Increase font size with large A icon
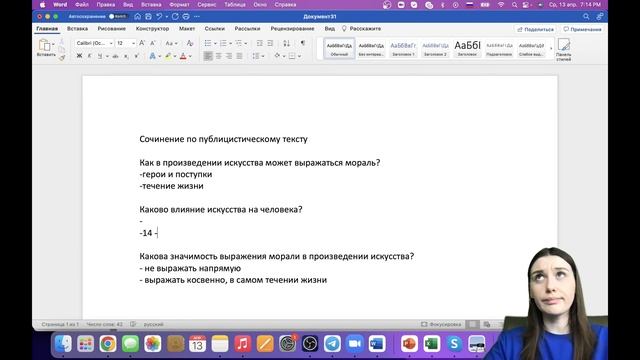 pos(142,43)
